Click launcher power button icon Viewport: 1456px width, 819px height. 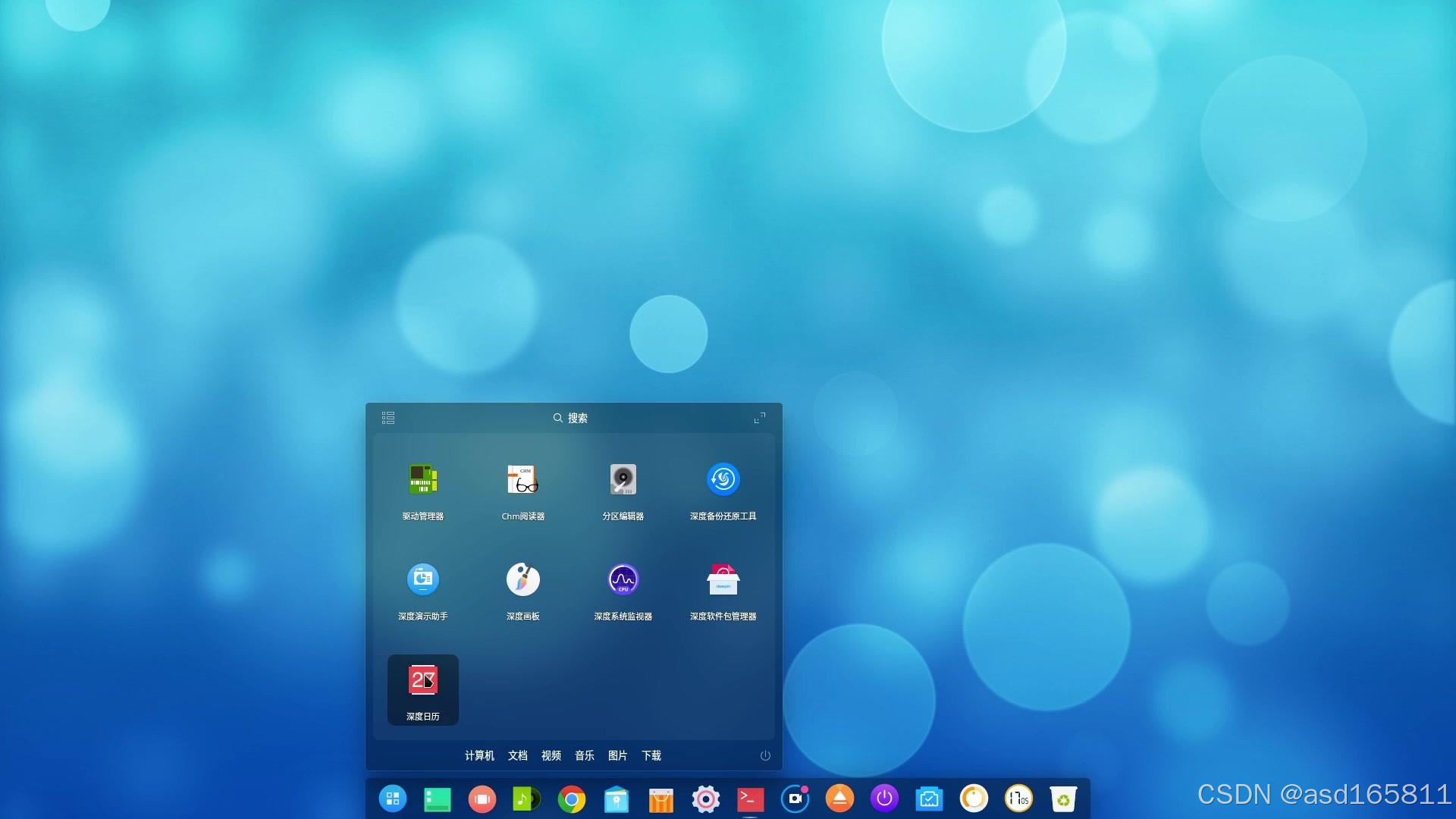click(765, 755)
